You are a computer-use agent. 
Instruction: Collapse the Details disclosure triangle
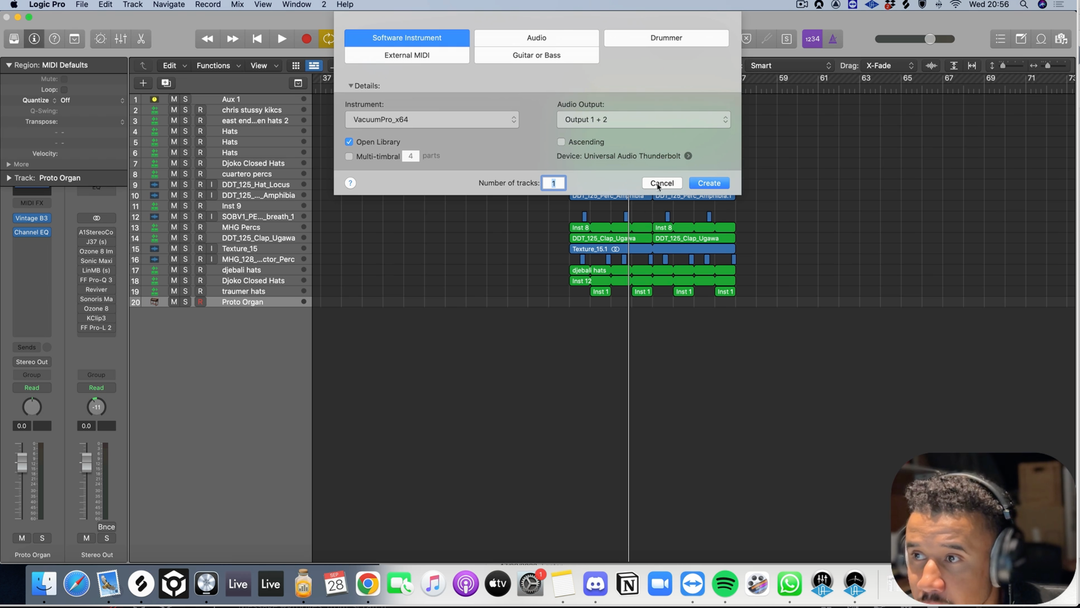351,86
